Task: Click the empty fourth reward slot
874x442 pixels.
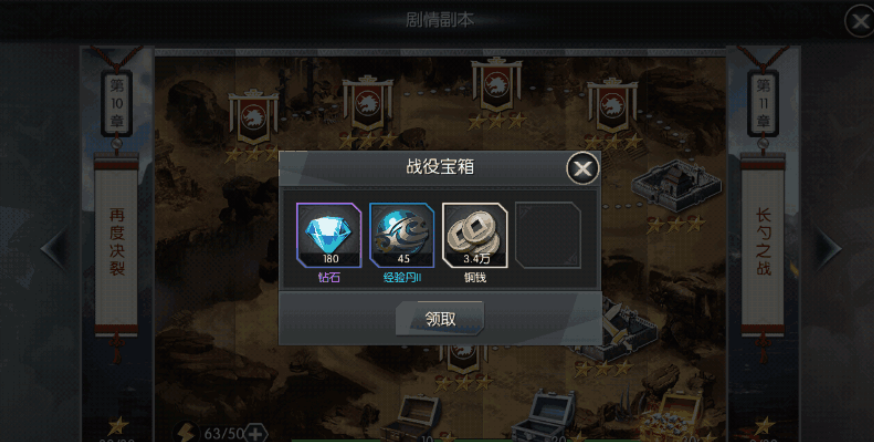Action: click(x=548, y=235)
